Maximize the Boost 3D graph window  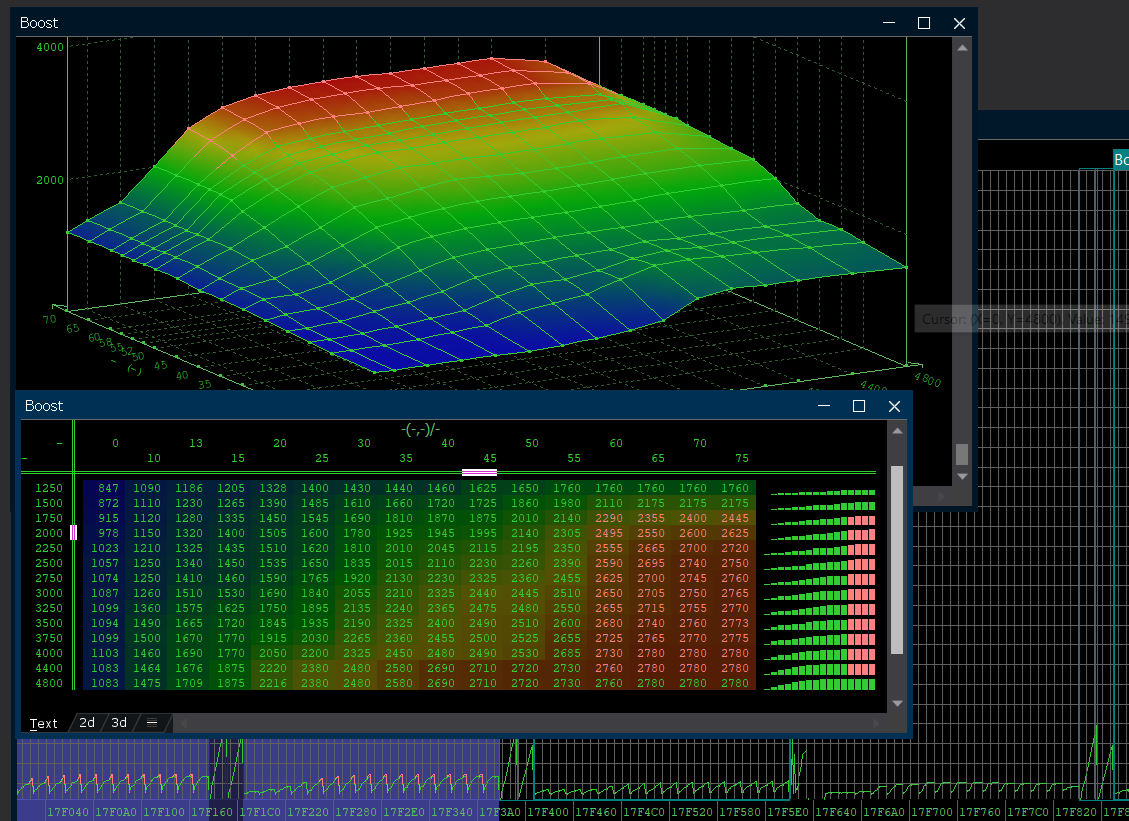(924, 23)
